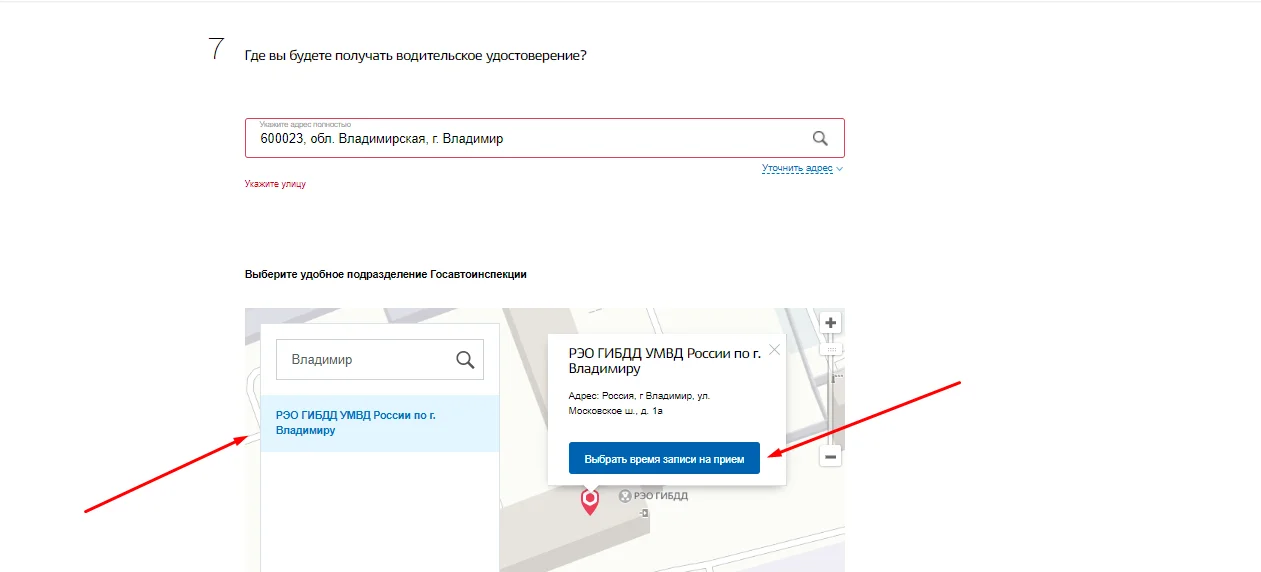Click the Владимир city search field
1261x572 pixels.
tap(380, 360)
